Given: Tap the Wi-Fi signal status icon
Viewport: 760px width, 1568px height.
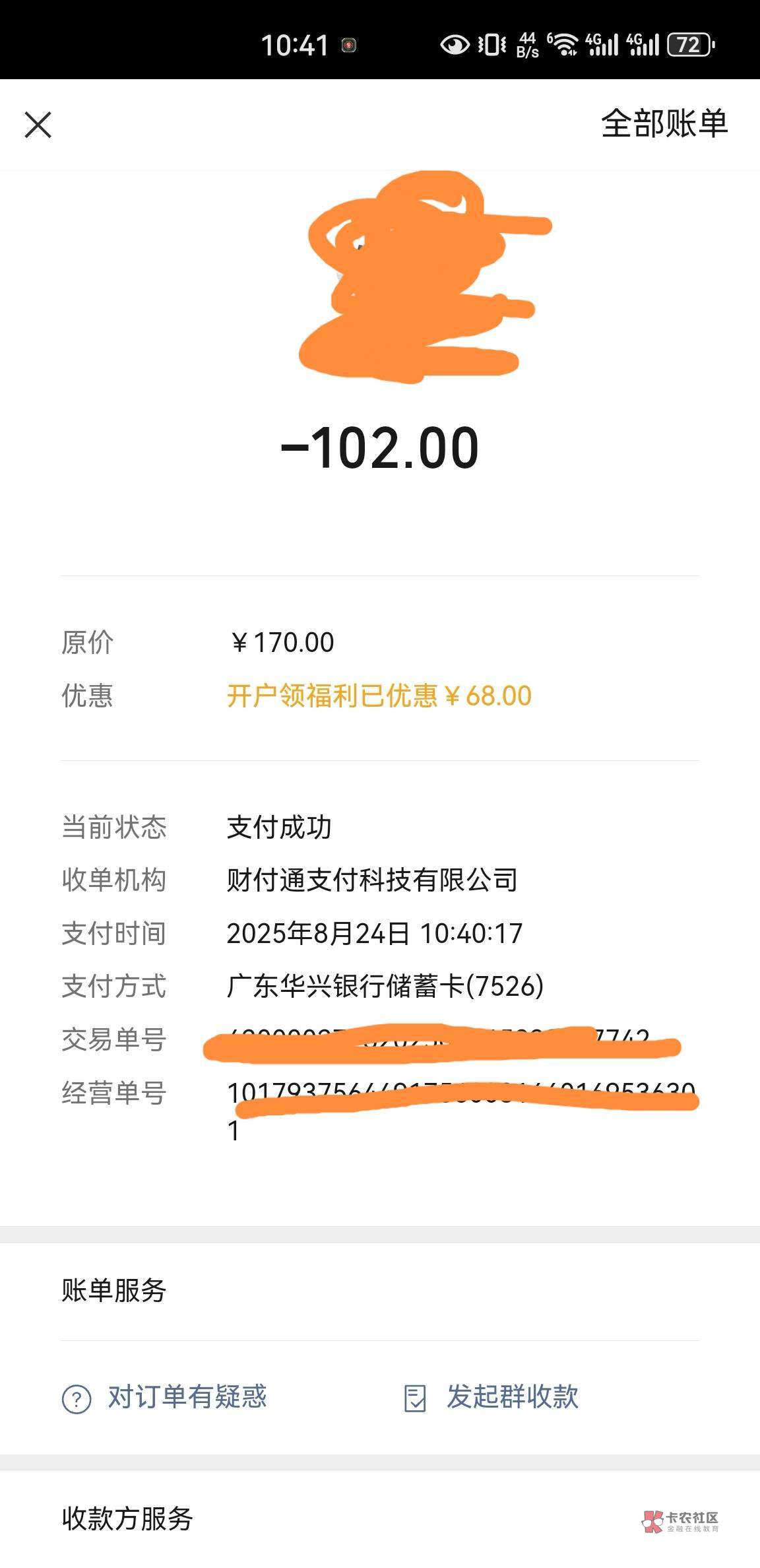Looking at the screenshot, I should (564, 45).
